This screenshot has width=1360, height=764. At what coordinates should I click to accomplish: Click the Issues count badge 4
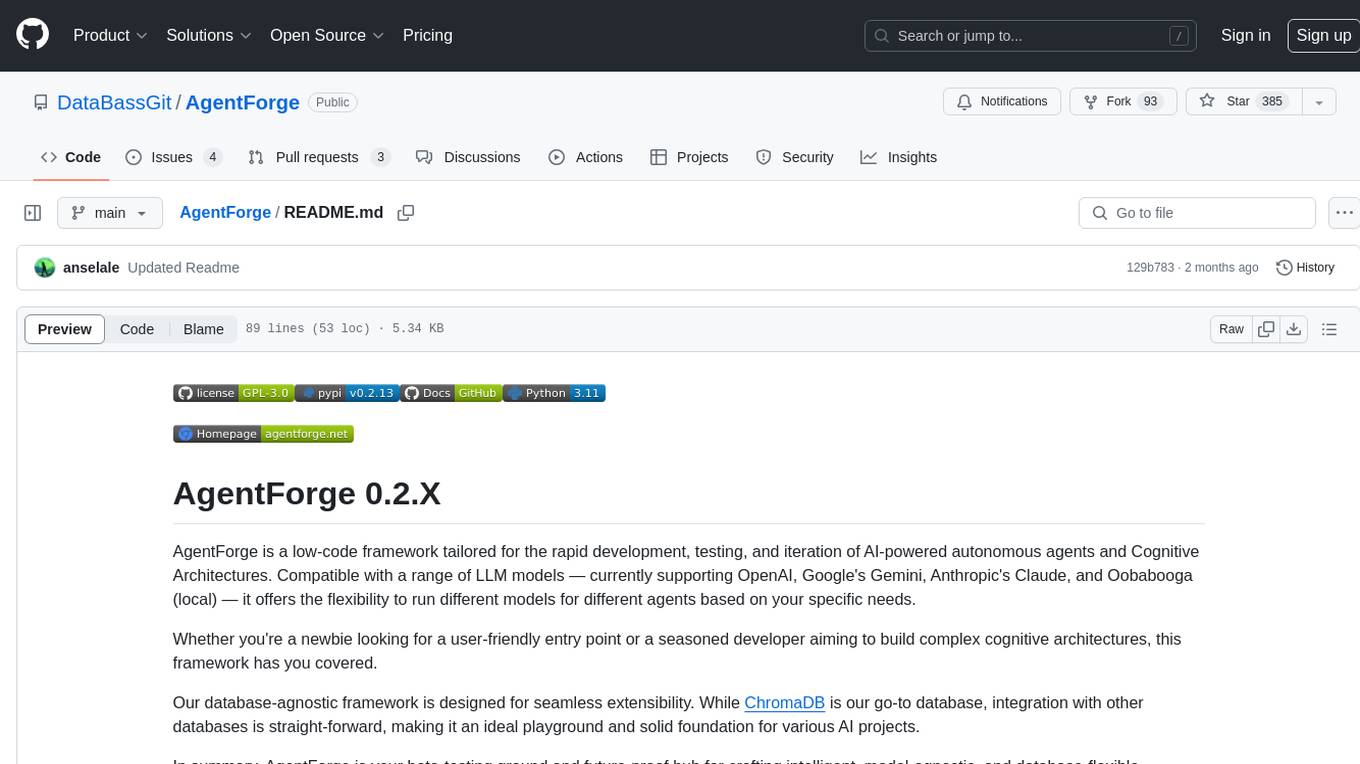212,157
